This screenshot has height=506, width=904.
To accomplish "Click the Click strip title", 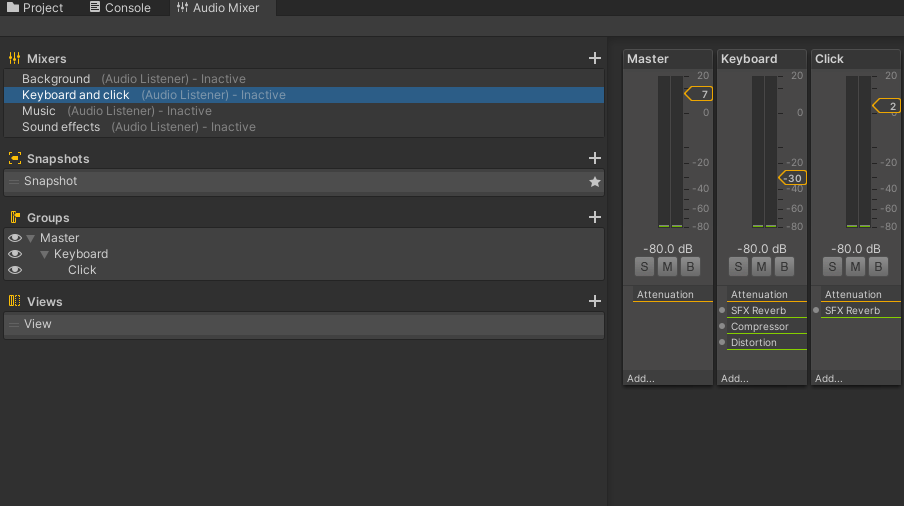I will pos(829,59).
